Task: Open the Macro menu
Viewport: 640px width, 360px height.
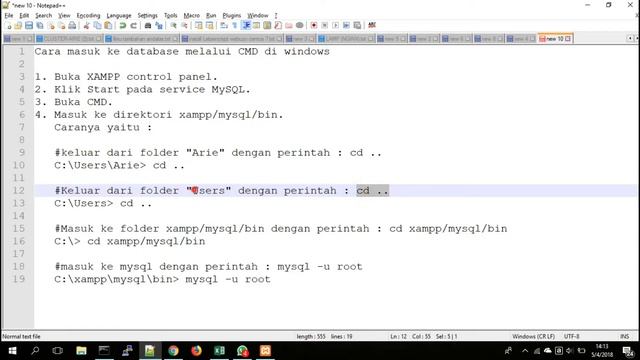Action: coord(191,16)
